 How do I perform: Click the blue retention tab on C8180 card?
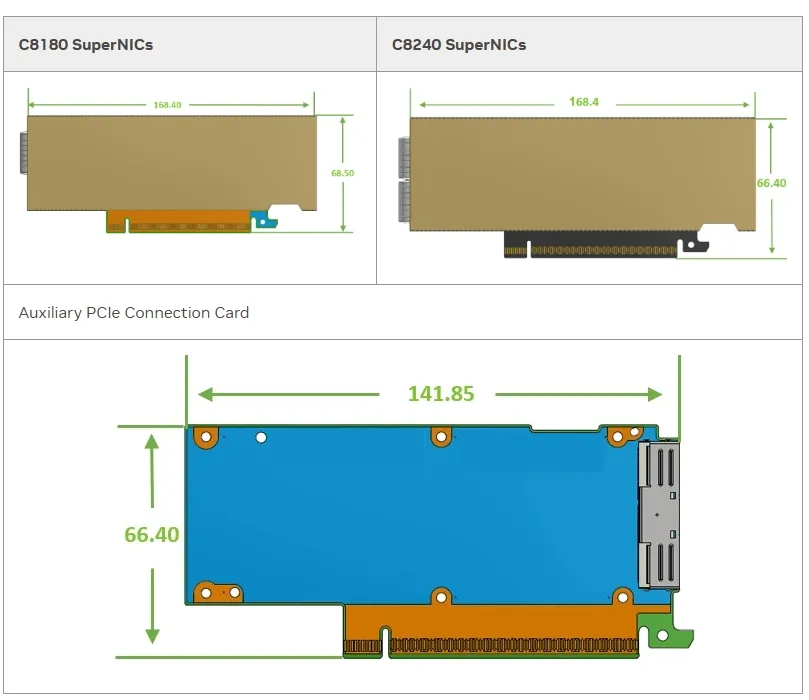[x=264, y=219]
